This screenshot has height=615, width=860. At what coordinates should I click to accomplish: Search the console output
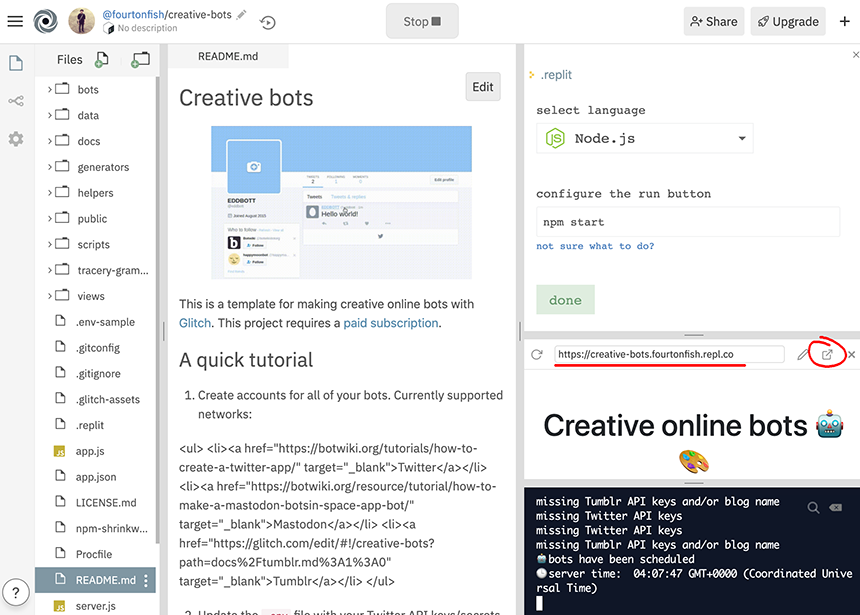[x=813, y=507]
